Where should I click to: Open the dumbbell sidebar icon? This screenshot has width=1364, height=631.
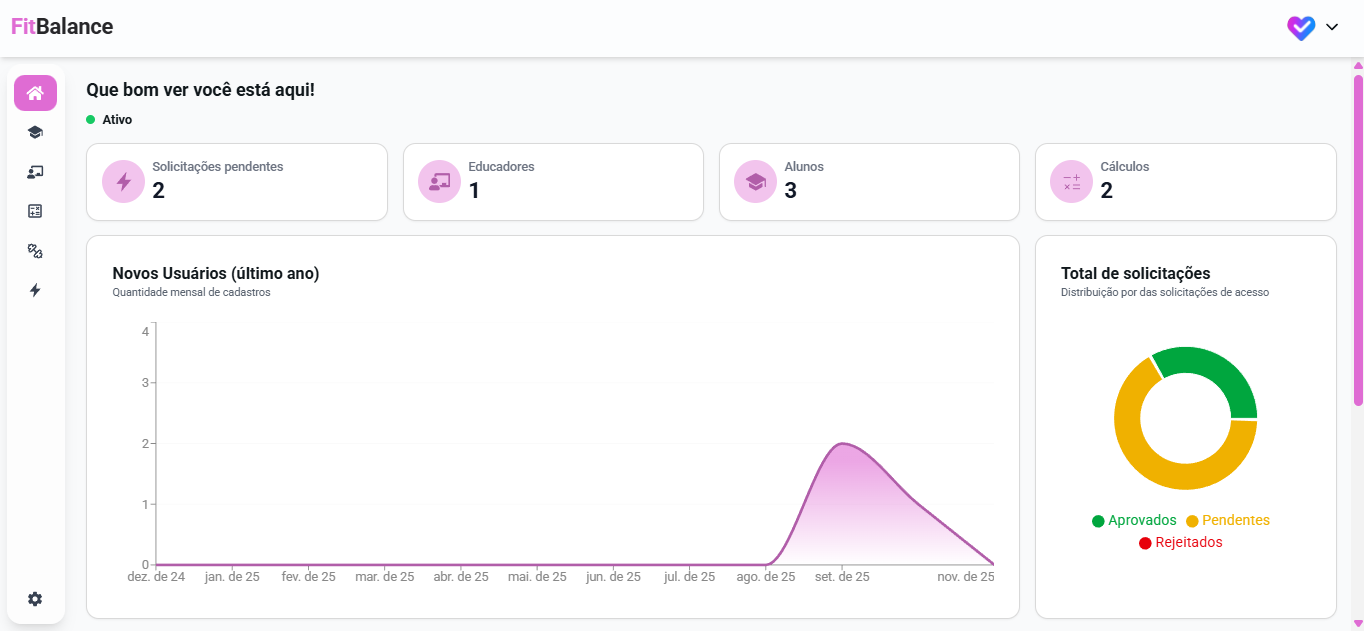click(35, 251)
